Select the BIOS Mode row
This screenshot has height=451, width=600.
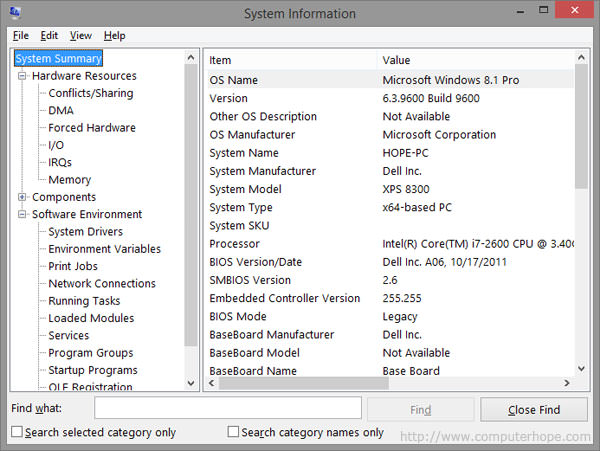[x=390, y=316]
